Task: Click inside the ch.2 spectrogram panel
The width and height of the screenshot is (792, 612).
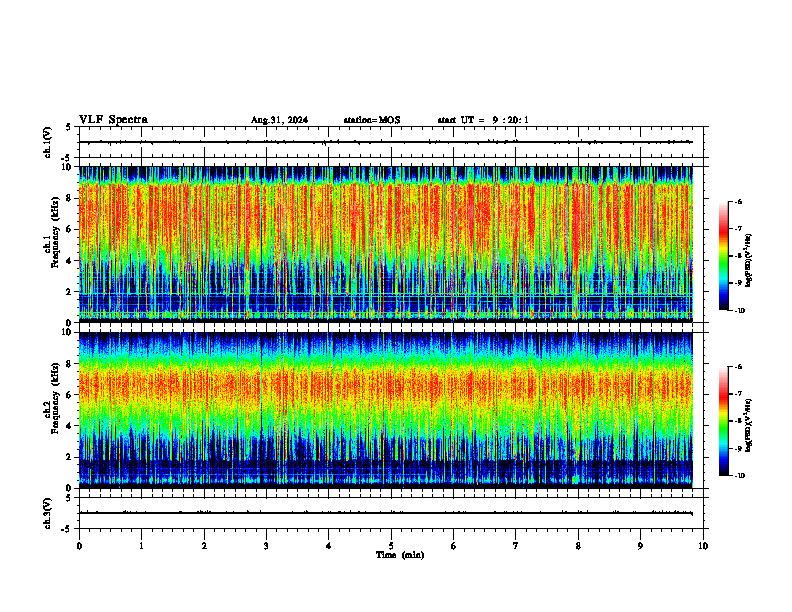Action: point(386,410)
